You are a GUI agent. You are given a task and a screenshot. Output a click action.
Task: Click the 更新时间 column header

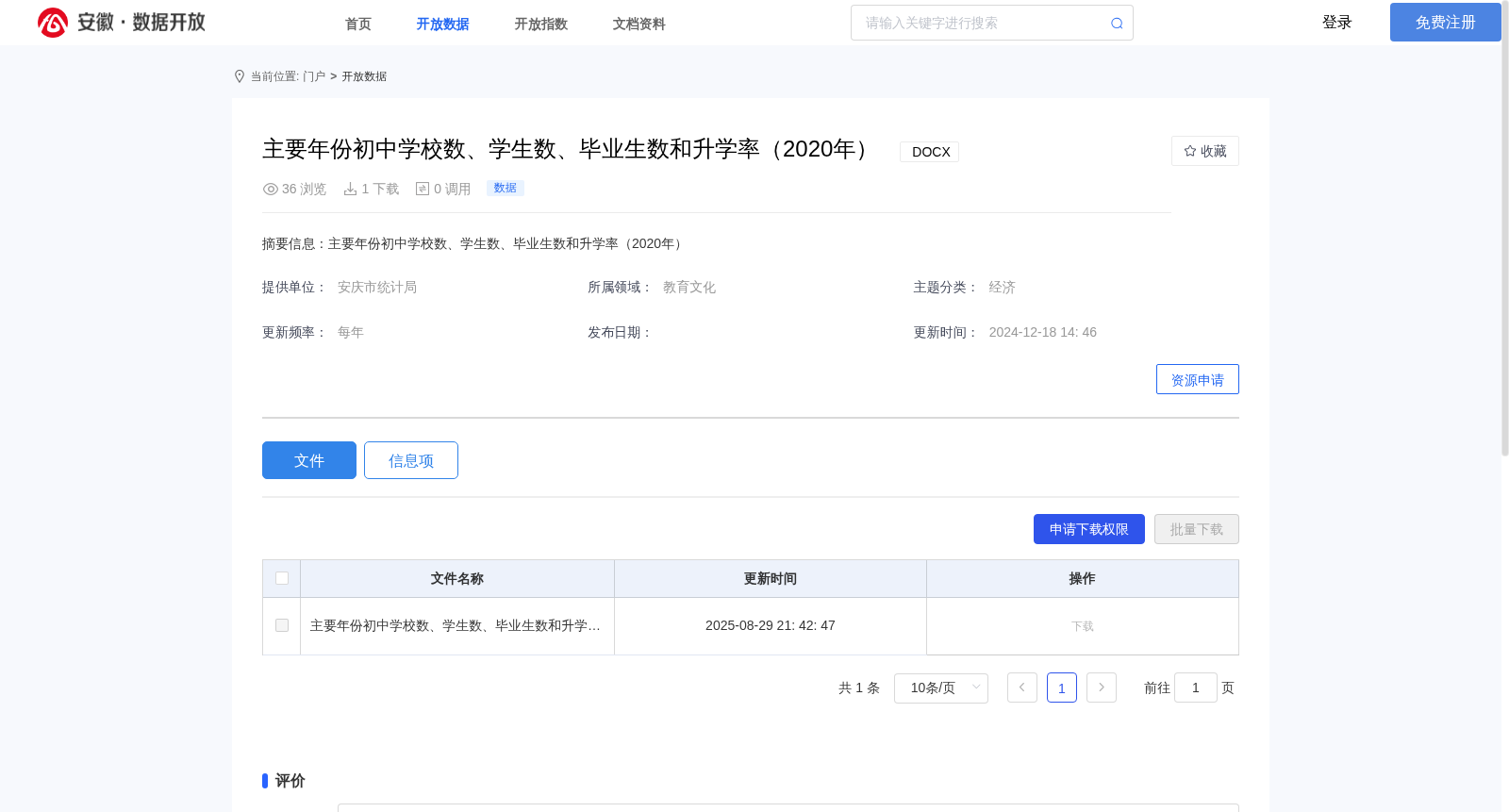(771, 578)
